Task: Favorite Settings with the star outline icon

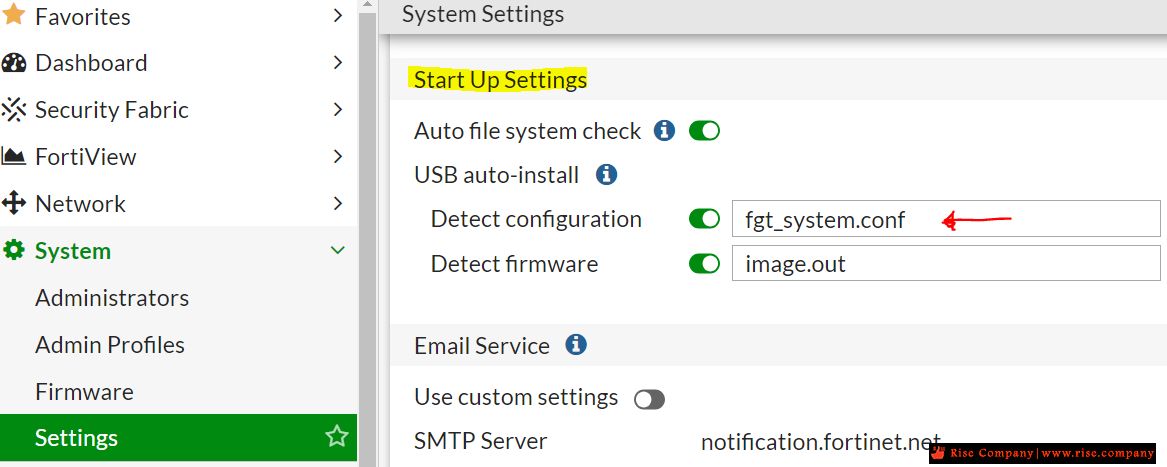Action: pyautogui.click(x=337, y=436)
